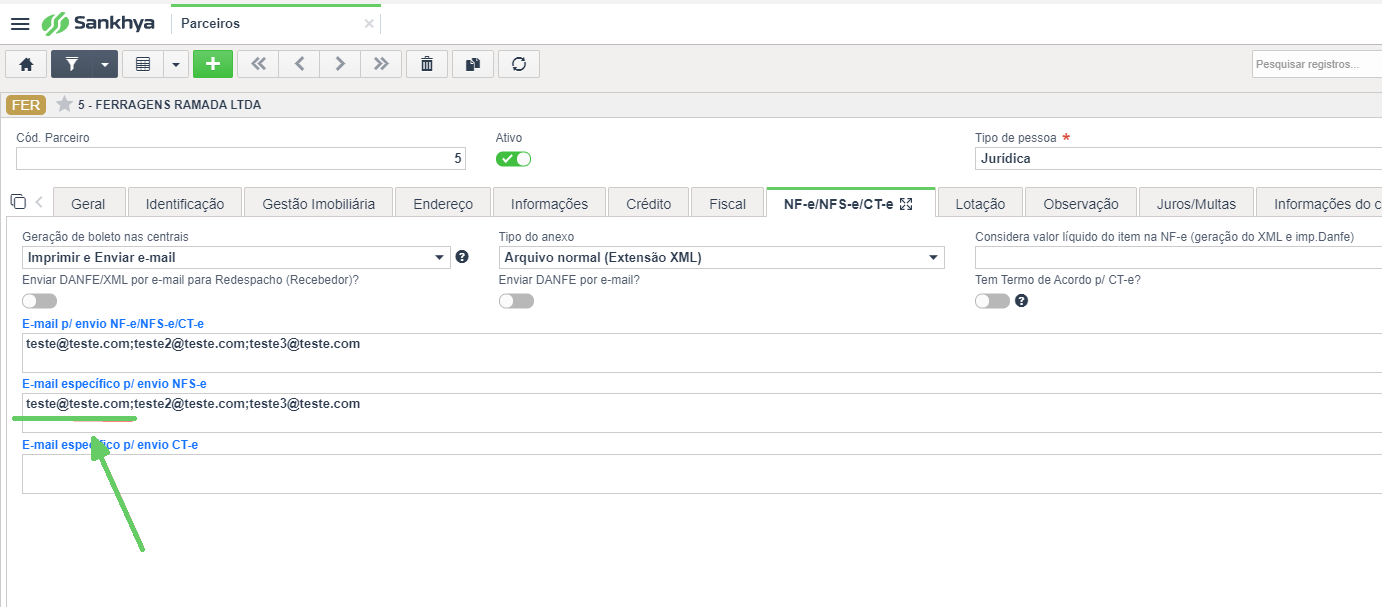Switch to the Crédito tab
Screen dimensions: 1382x607
click(648, 203)
